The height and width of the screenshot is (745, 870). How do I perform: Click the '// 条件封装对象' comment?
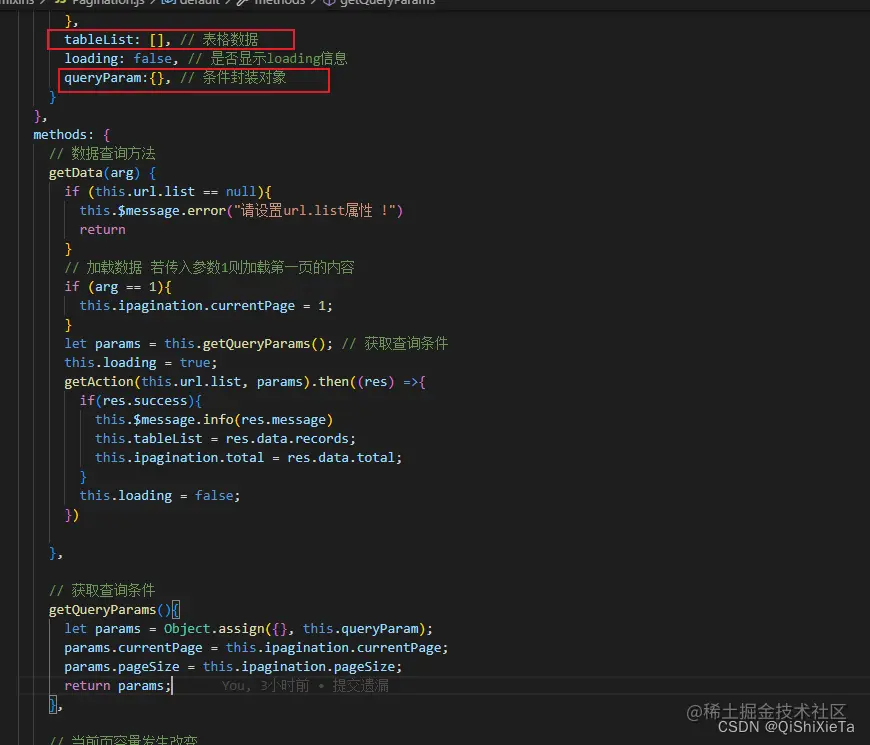(x=233, y=78)
